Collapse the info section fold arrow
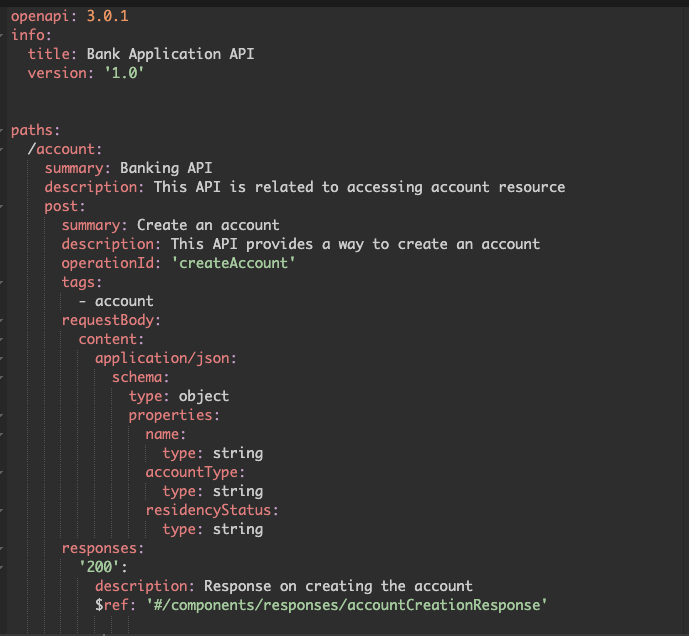The image size is (689, 636). click(x=3, y=35)
